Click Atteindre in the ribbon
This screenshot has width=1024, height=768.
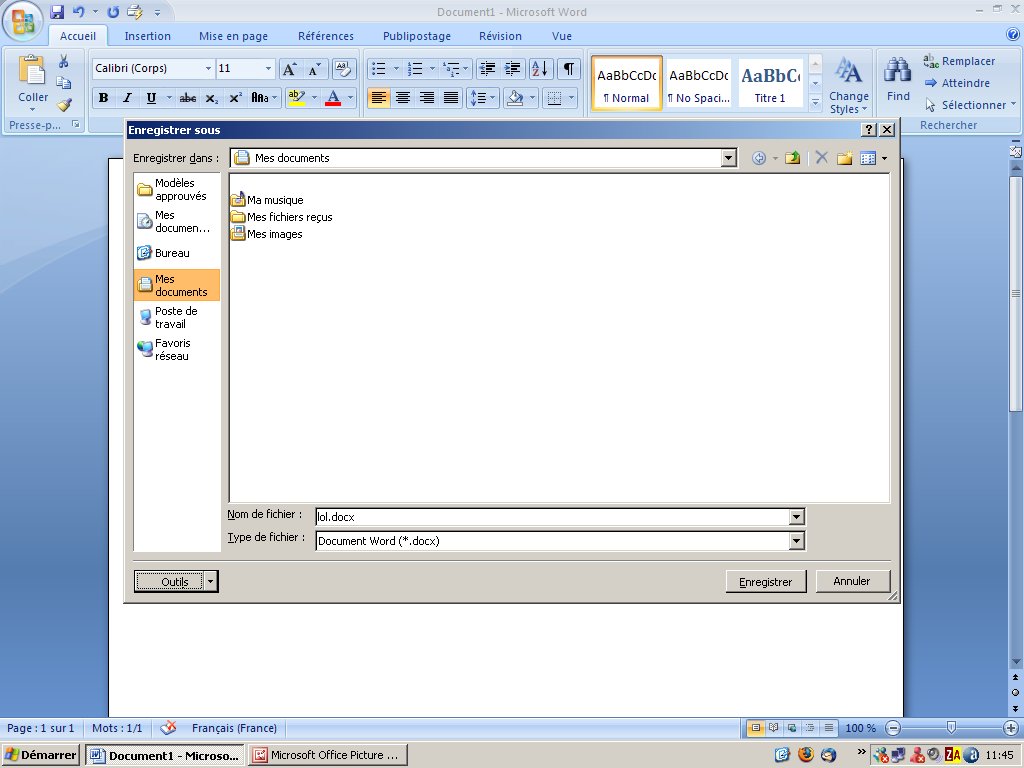(x=957, y=83)
